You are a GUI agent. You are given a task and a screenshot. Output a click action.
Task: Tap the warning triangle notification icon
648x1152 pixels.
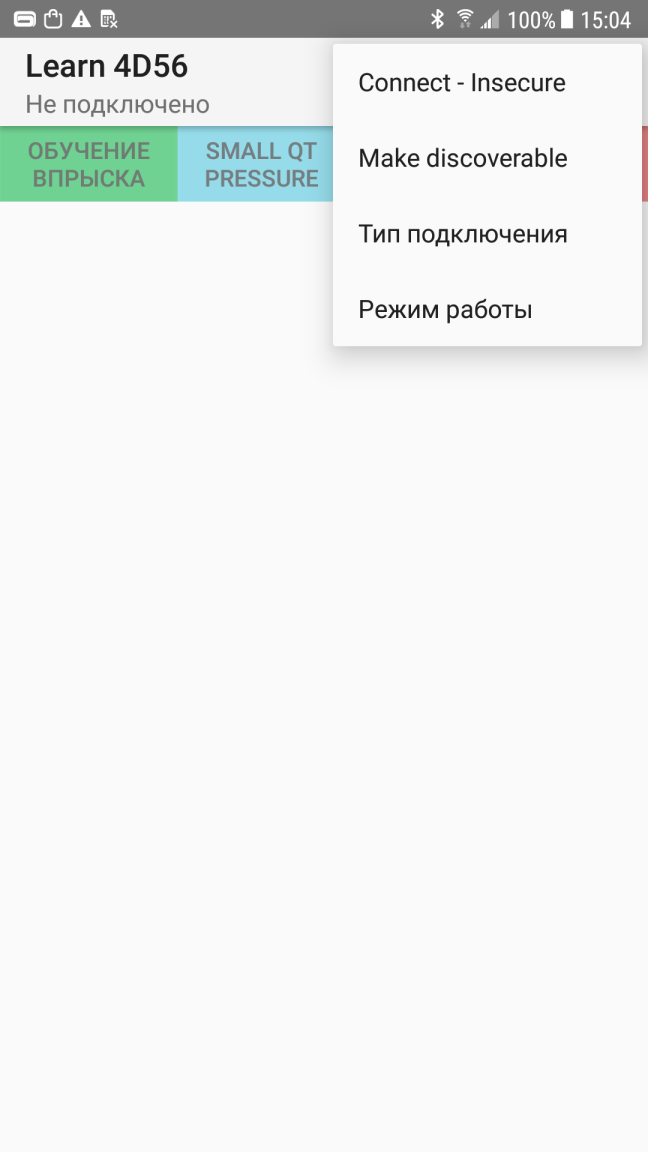click(81, 20)
